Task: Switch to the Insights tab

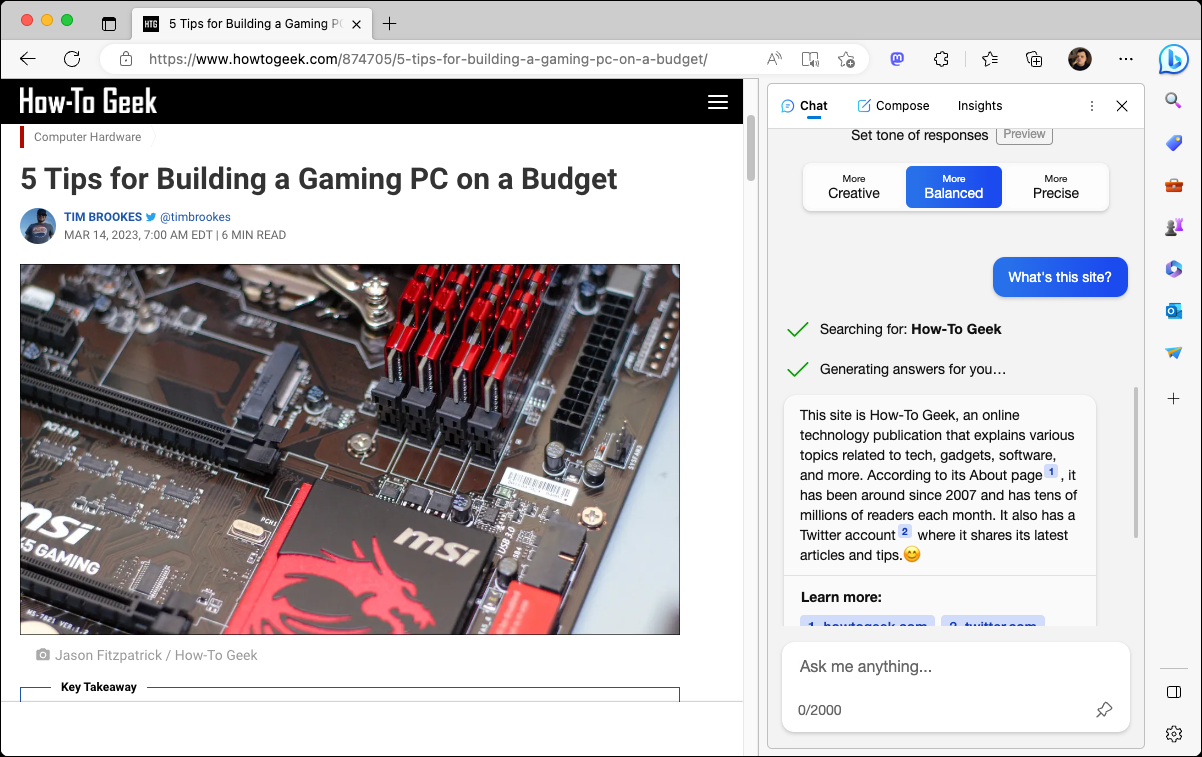Action: pos(979,105)
